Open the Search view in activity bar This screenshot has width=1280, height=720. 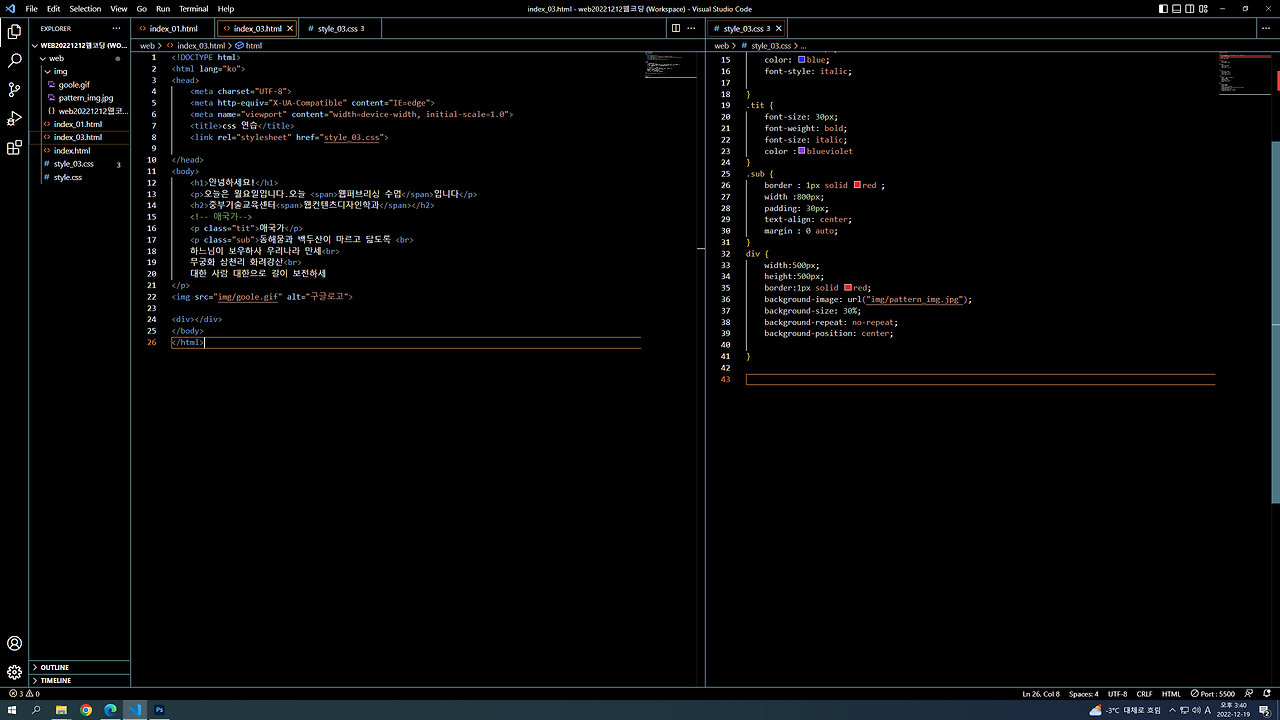[x=14, y=61]
